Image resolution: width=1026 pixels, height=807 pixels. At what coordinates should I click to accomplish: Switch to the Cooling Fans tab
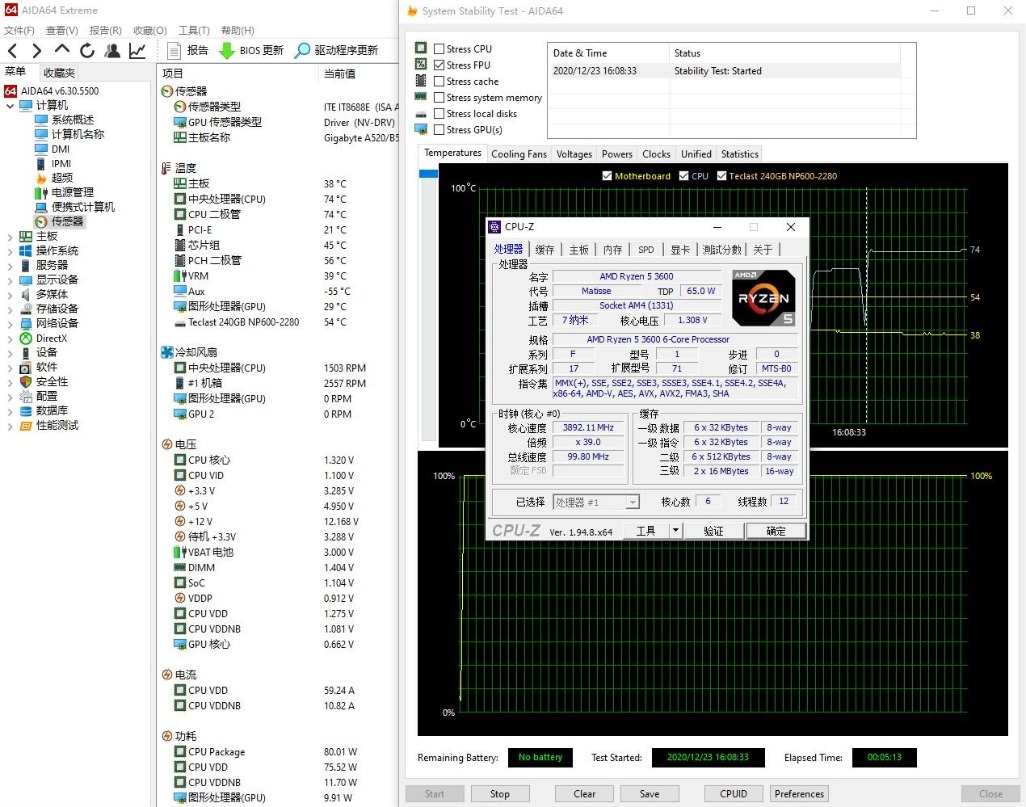tap(519, 154)
